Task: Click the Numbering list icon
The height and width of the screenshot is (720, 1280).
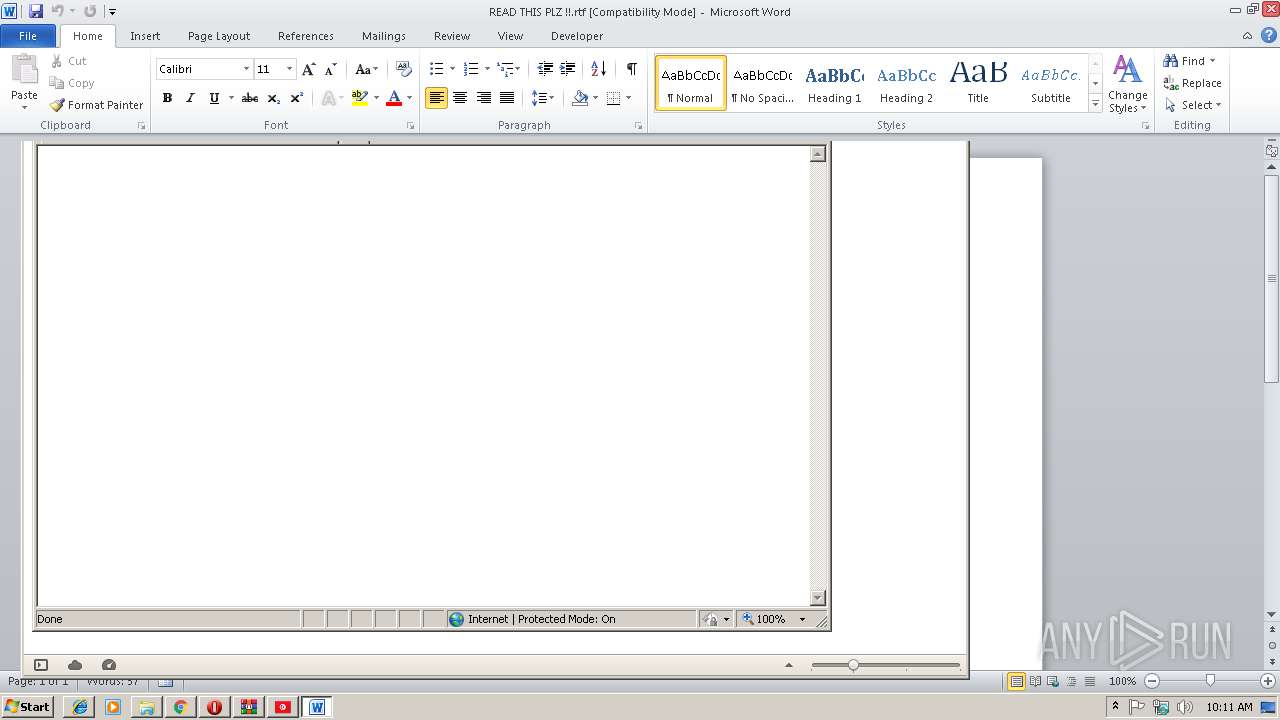Action: 471,69
